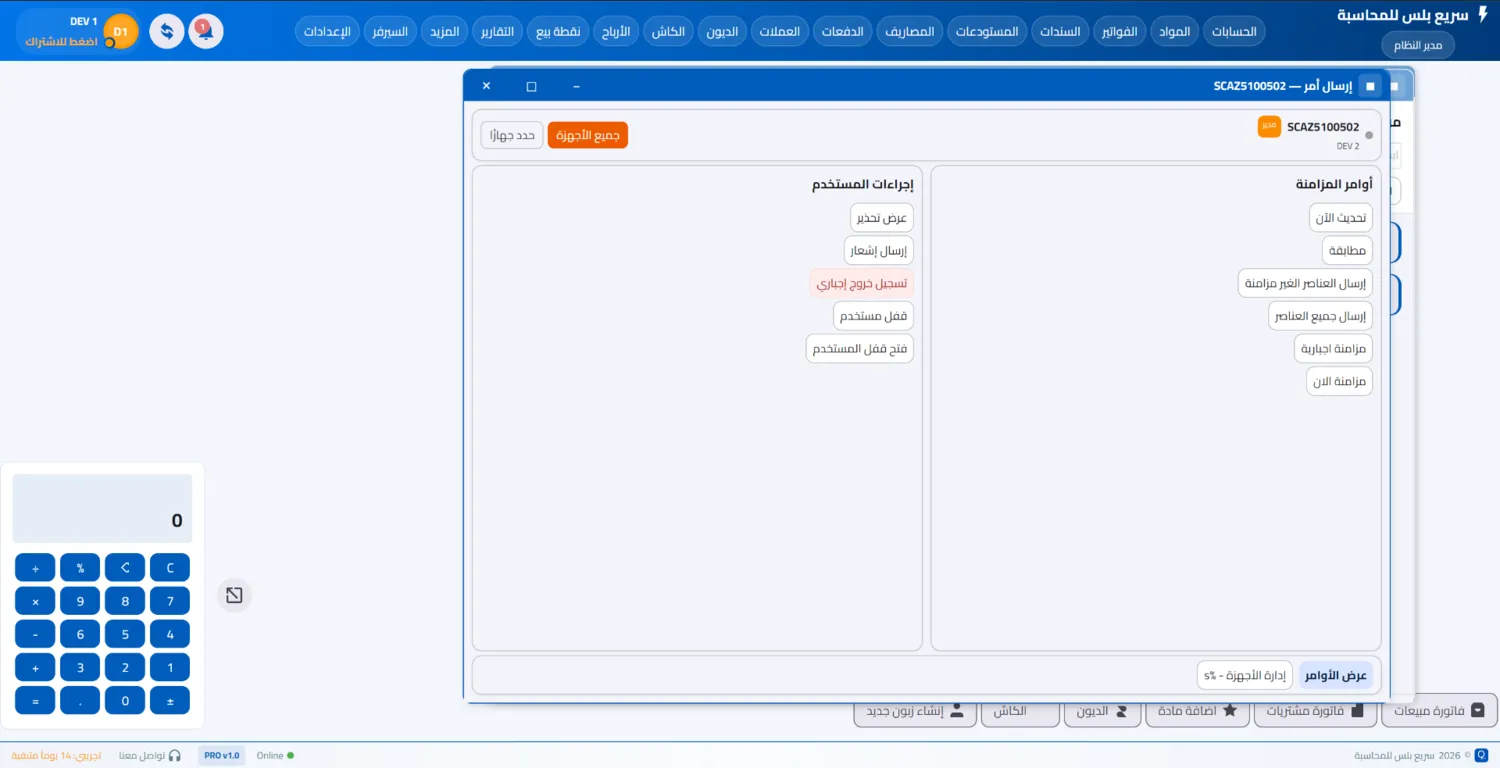Screen dimensions: 1500x768
Task: Open التقارير reports menu
Action: click(x=497, y=31)
